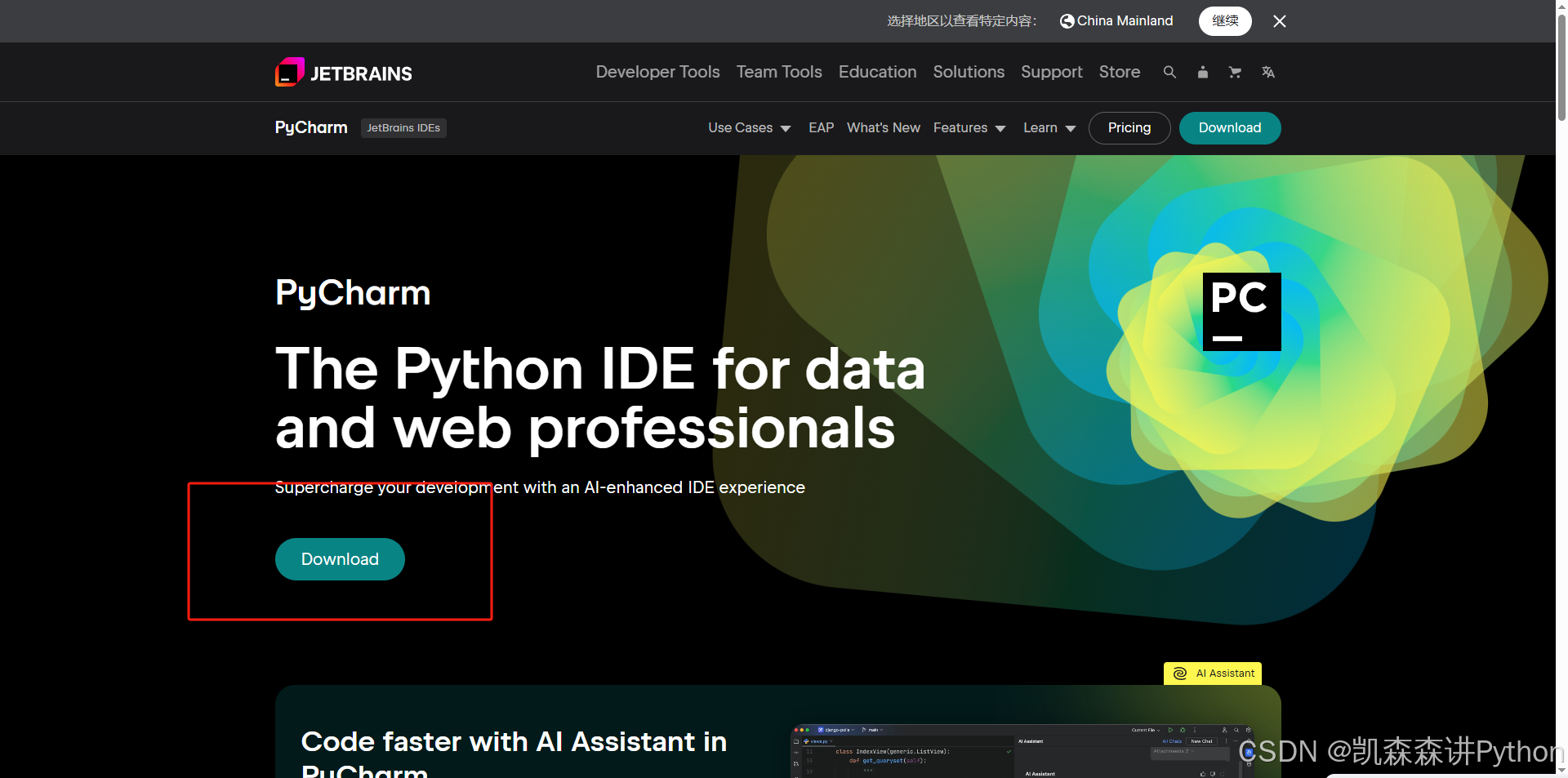Open the site search magnifier icon
1568x778 pixels.
coord(1169,72)
